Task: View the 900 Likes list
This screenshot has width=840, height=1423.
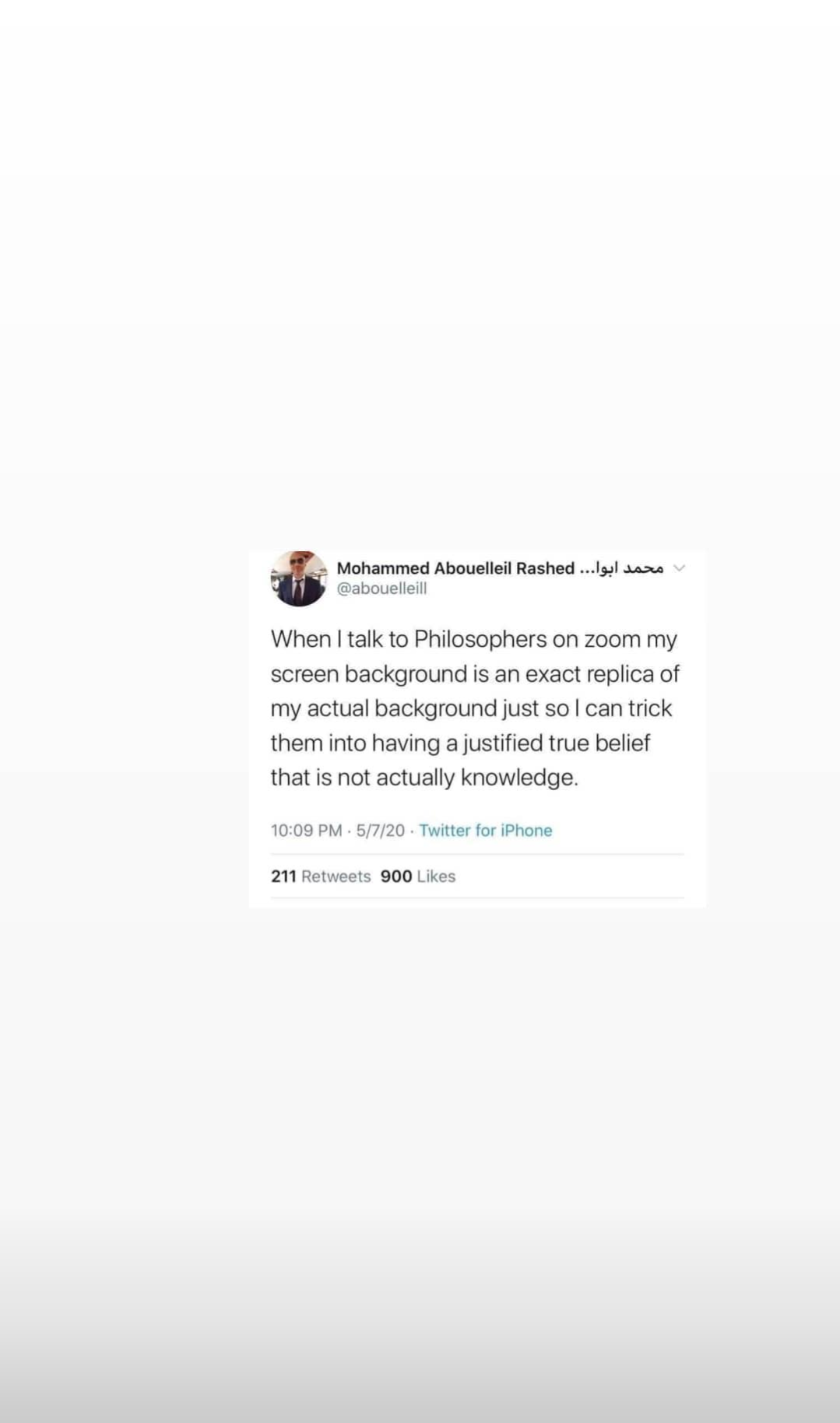Action: point(417,877)
